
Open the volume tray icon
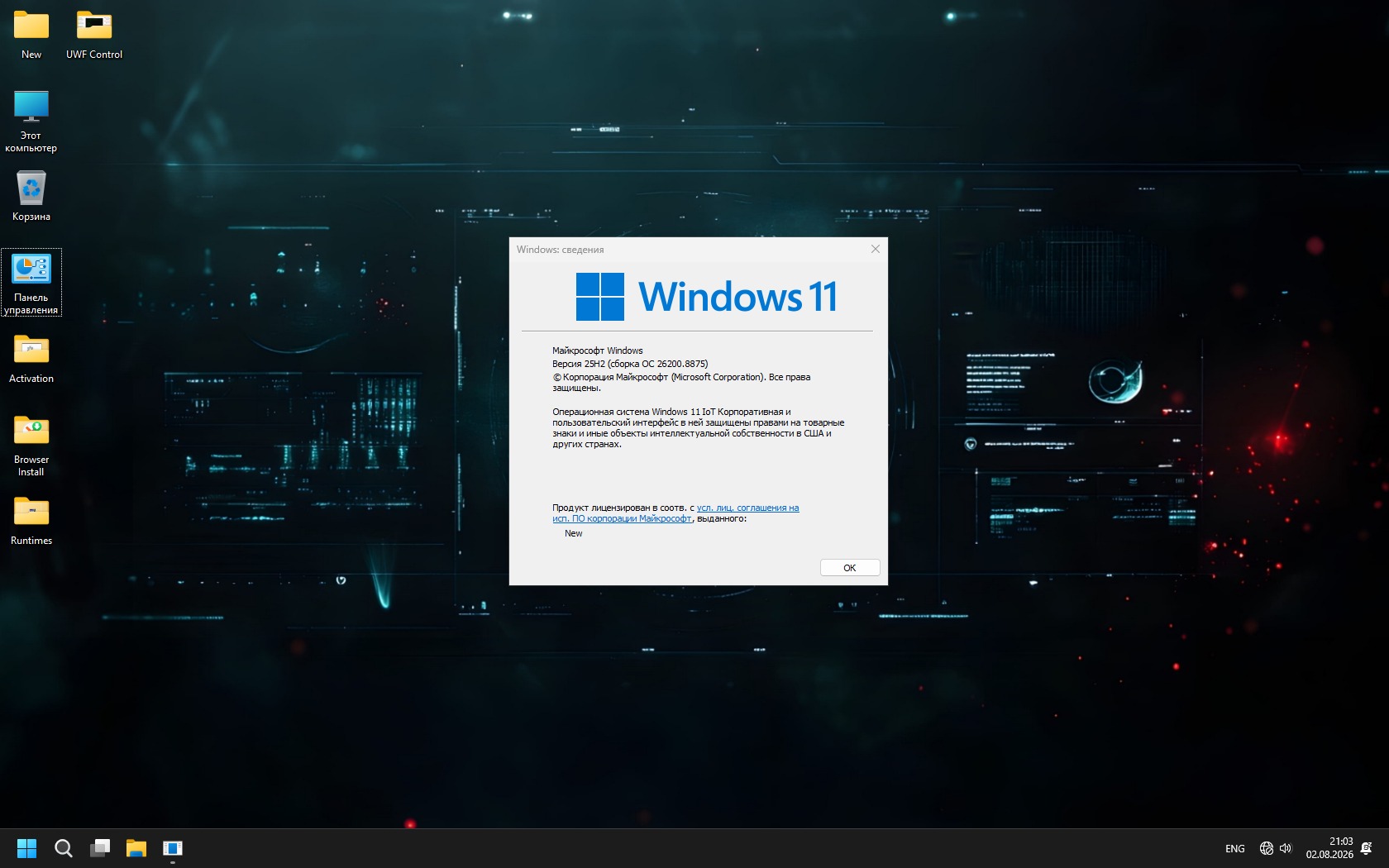[1286, 848]
